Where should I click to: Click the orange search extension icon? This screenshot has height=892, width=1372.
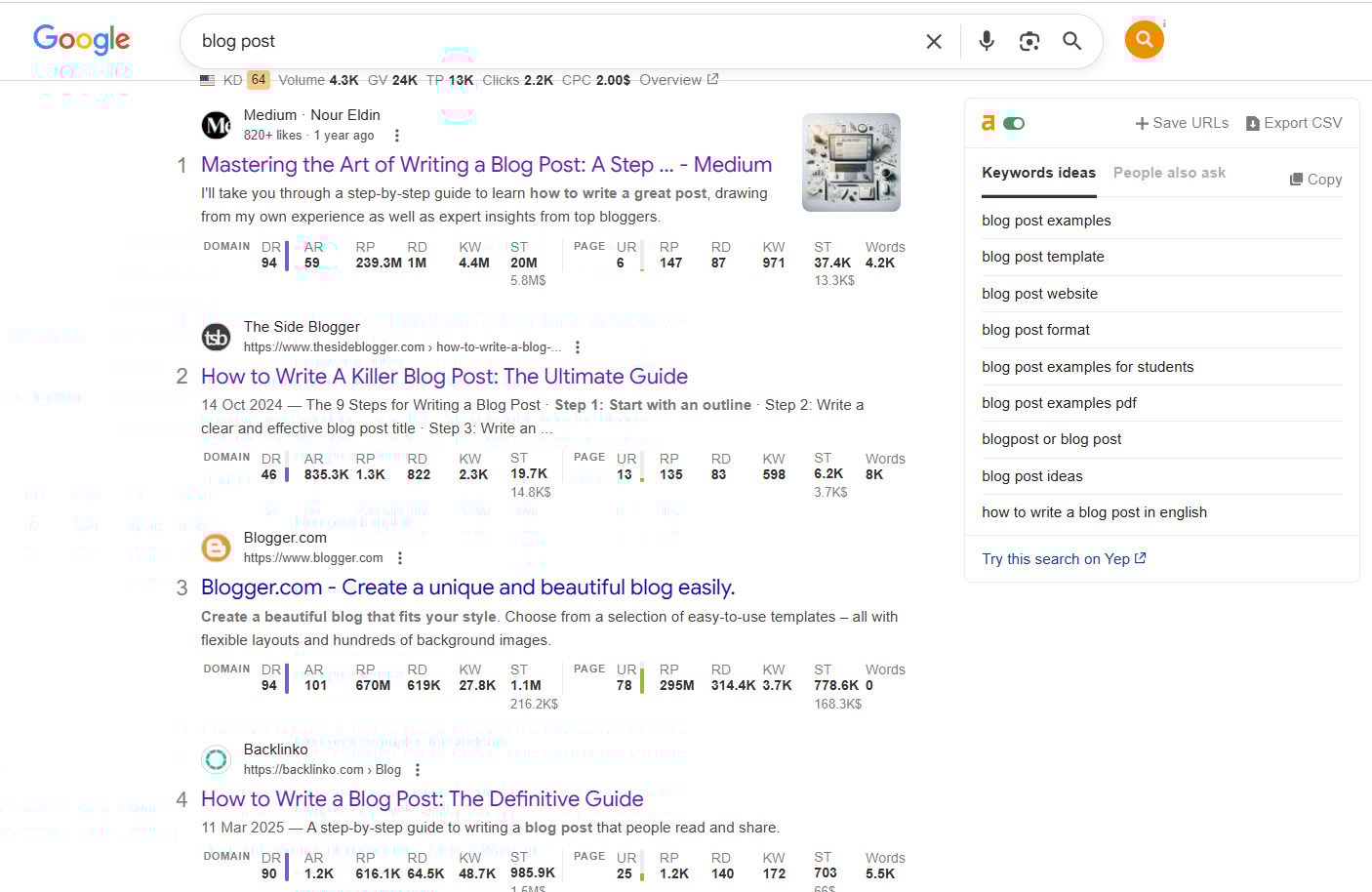pyautogui.click(x=1144, y=40)
